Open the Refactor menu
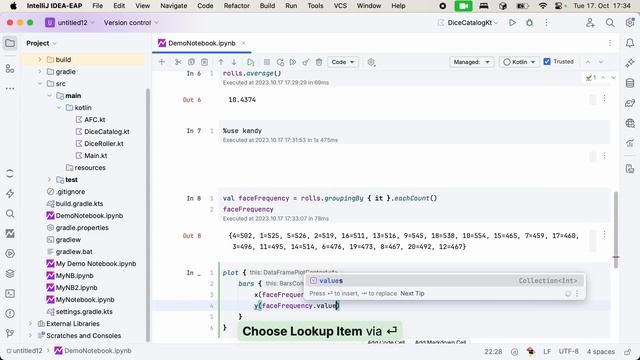Viewport: 640px width, 360px height. (236, 6)
